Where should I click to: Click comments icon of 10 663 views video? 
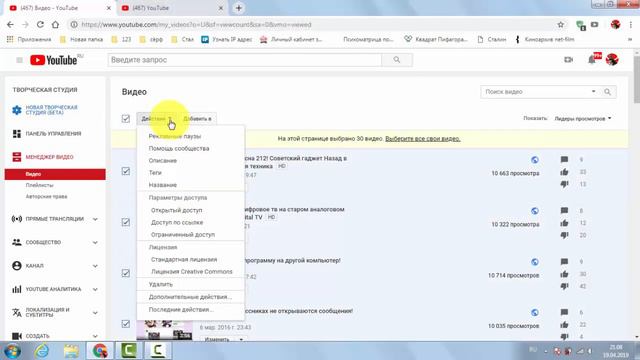click(x=564, y=159)
